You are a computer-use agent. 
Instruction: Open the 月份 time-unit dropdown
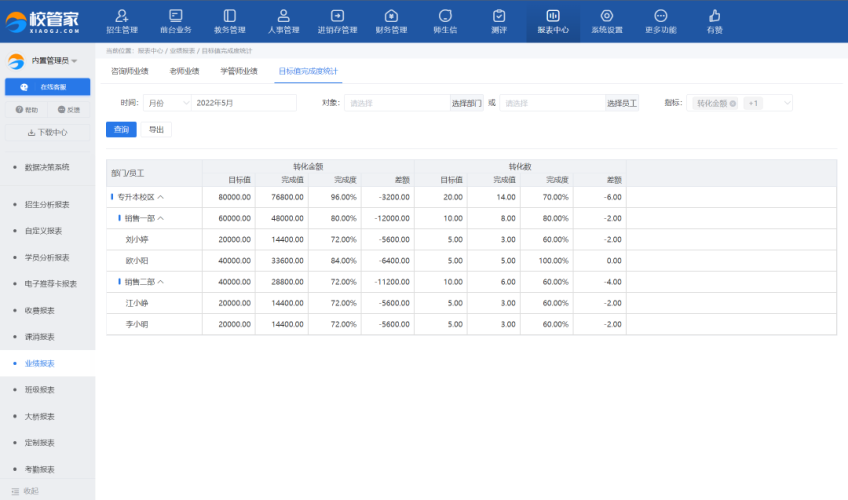[167, 103]
